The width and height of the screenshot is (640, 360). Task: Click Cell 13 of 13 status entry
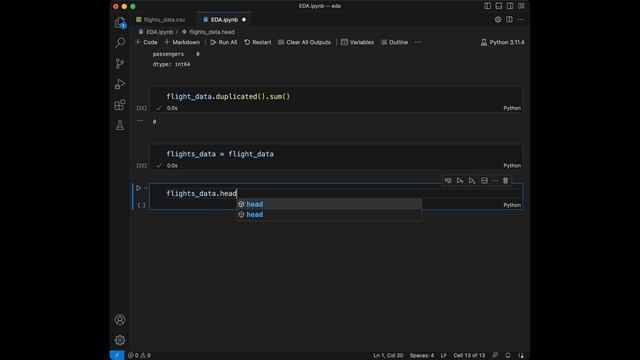[469, 355]
